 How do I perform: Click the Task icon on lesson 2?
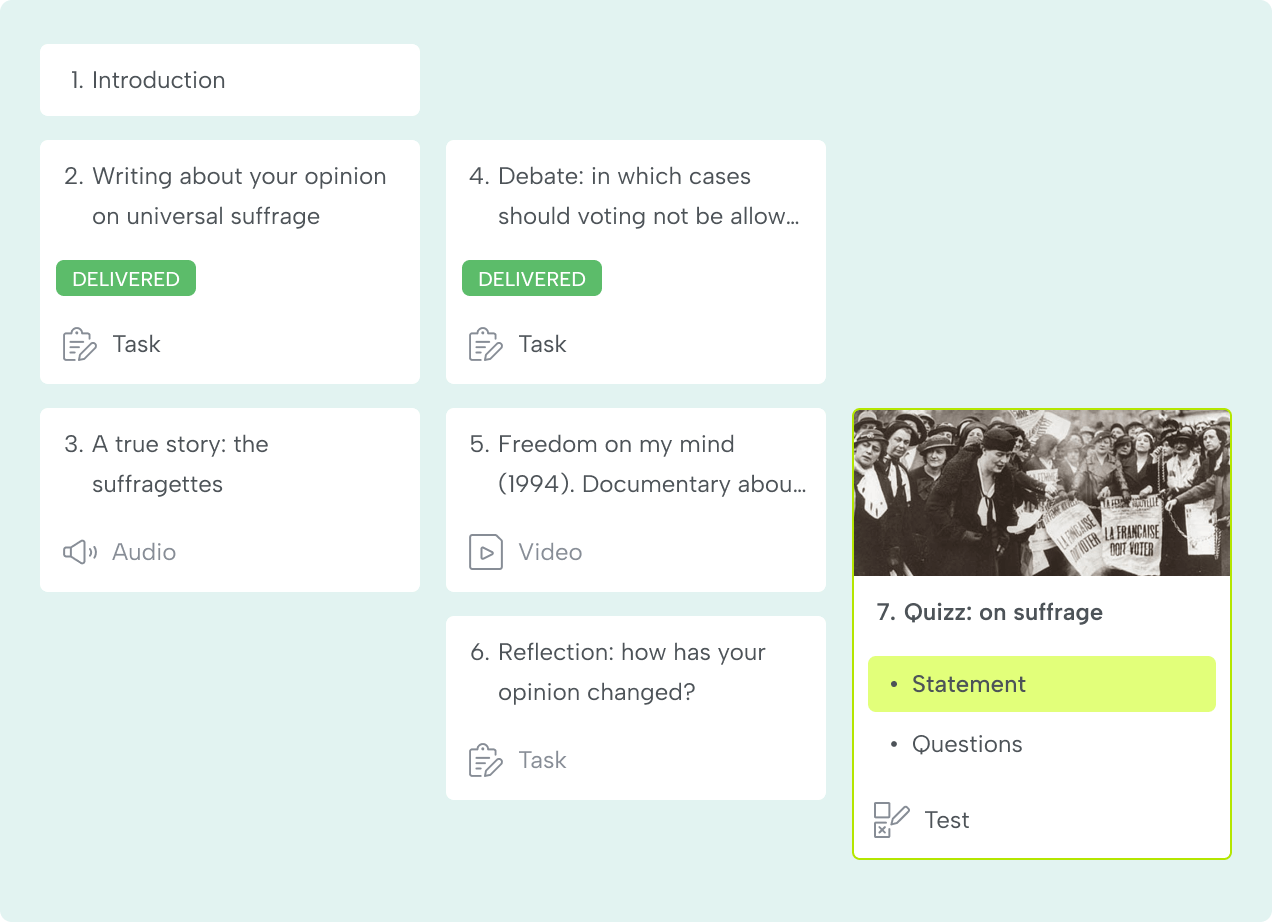[x=80, y=343]
